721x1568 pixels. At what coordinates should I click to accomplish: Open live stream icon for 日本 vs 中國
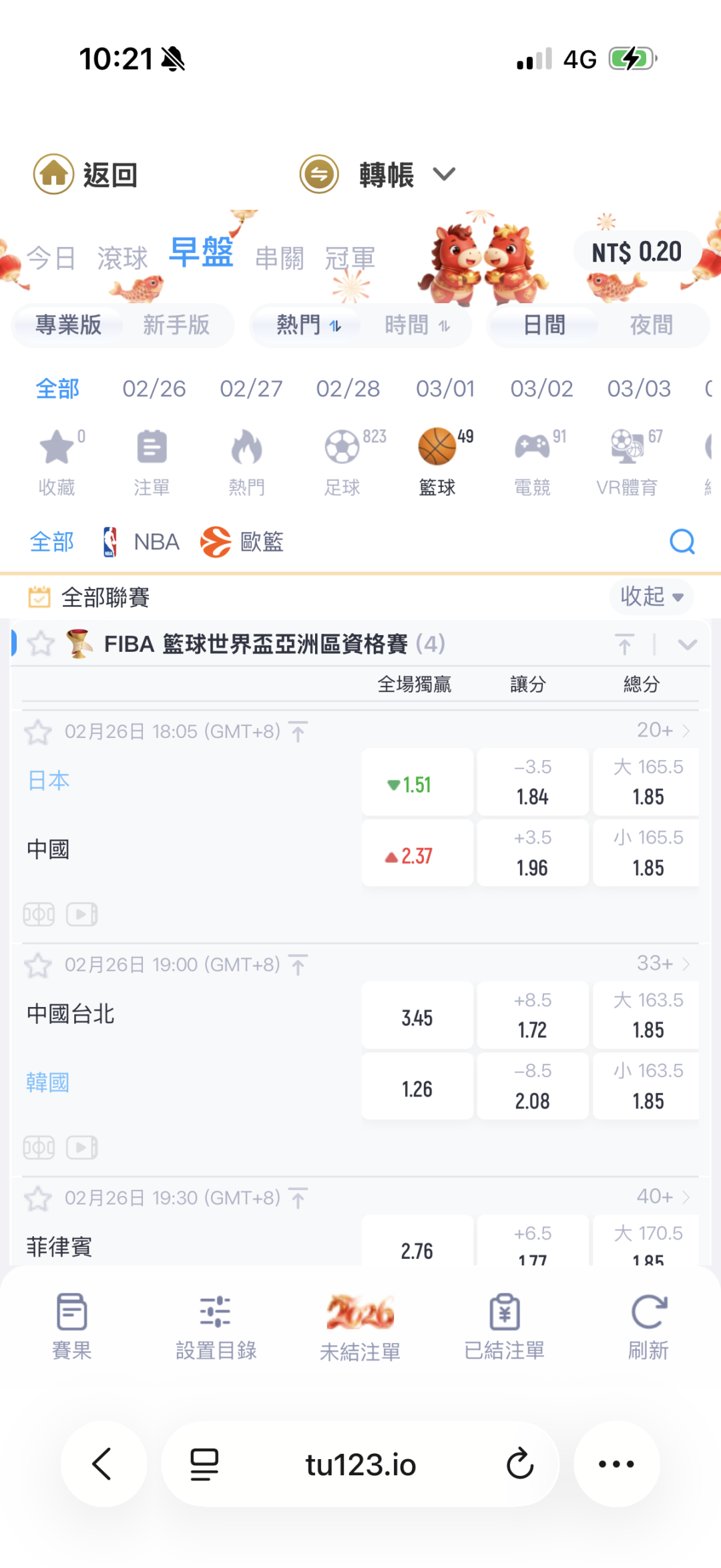pos(82,914)
